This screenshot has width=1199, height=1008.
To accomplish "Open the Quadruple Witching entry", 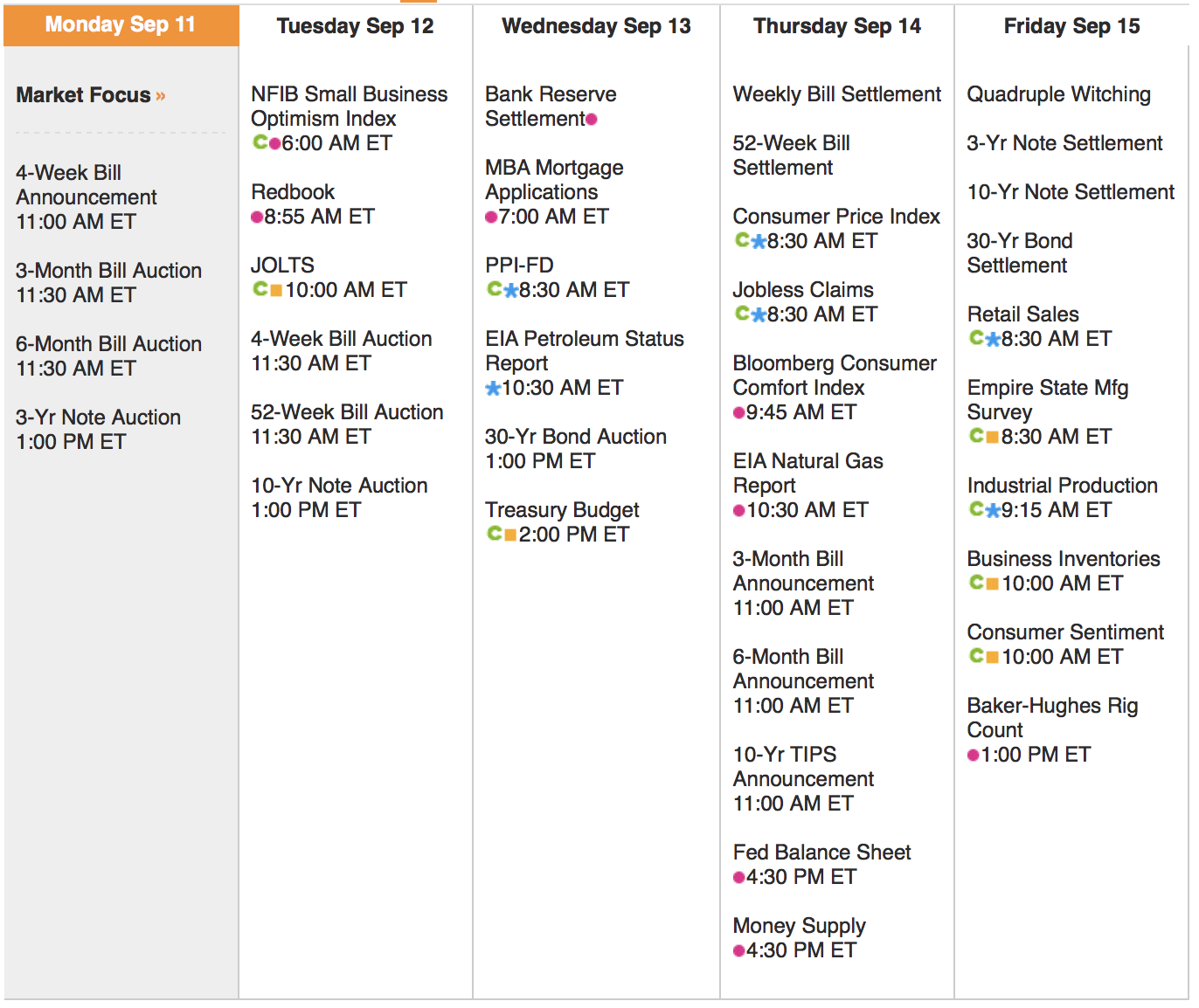I will 1058,94.
